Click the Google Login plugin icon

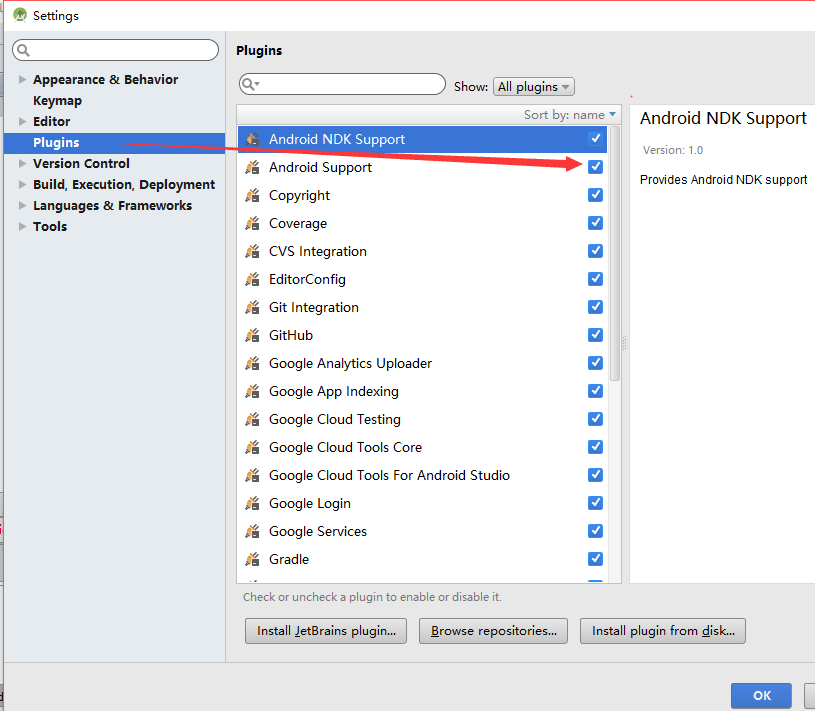pyautogui.click(x=252, y=504)
